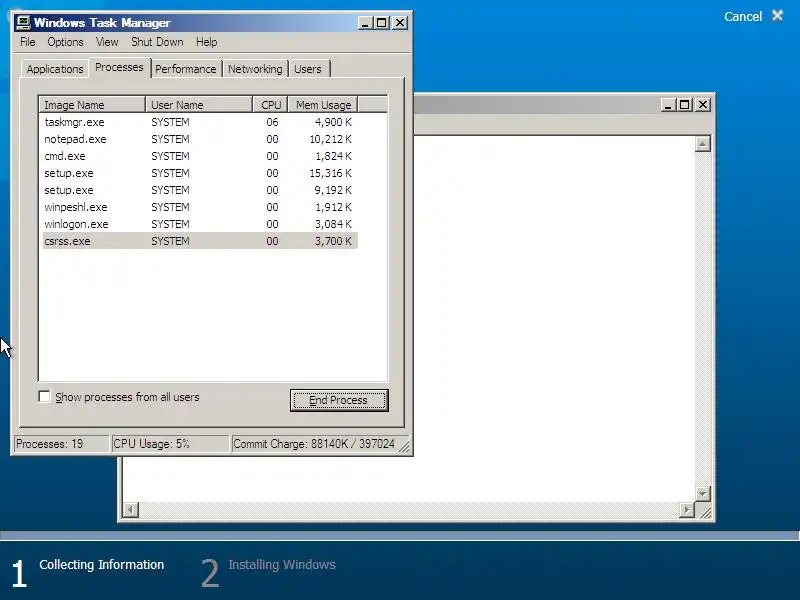This screenshot has width=800, height=600.
Task: Sort by the Image Name column header
Action: [x=92, y=105]
